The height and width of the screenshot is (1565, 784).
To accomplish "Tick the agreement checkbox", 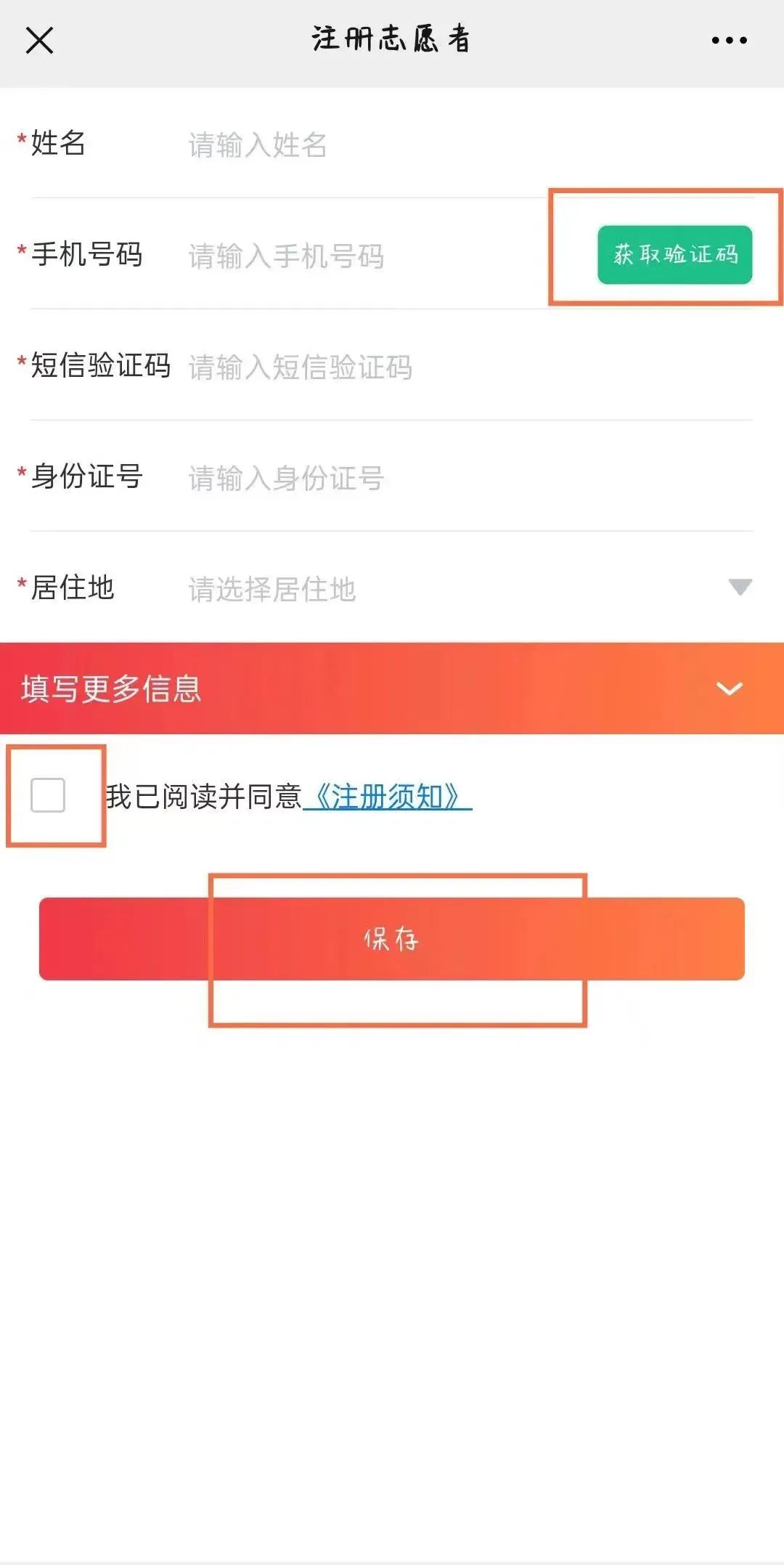I will (48, 795).
